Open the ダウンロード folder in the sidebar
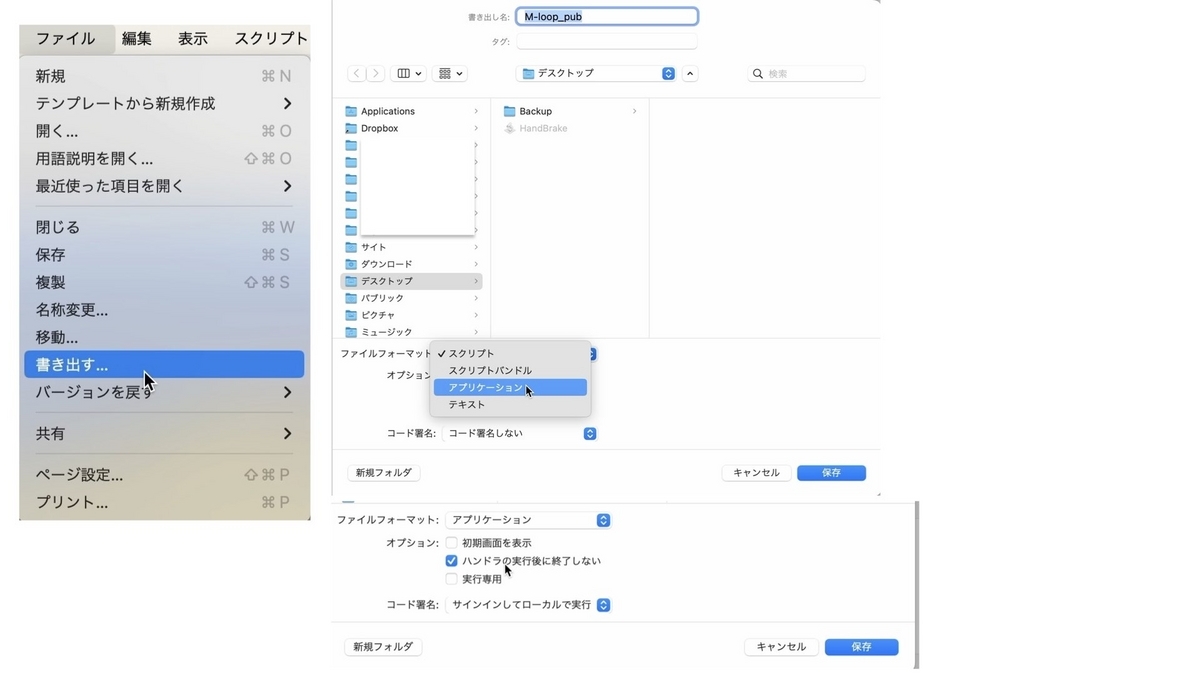1200x675 pixels. [385, 263]
